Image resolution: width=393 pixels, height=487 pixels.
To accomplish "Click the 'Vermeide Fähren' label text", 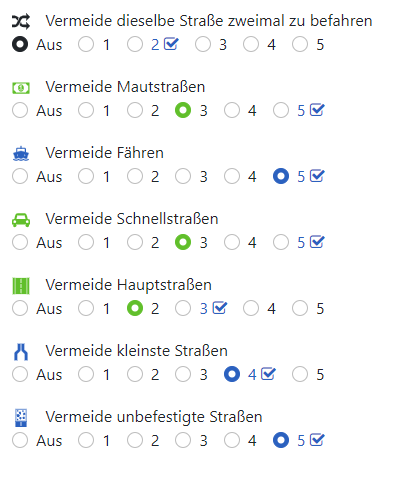I will tap(105, 153).
